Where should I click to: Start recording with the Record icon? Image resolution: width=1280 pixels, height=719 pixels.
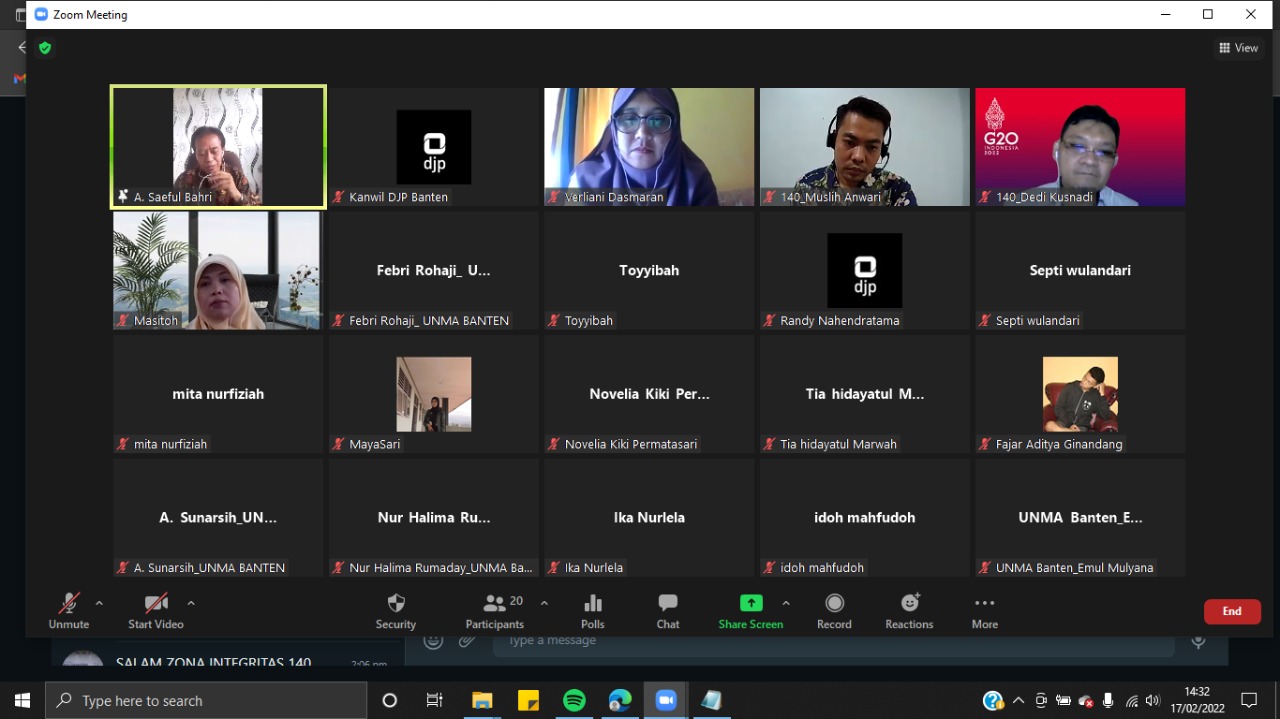[x=834, y=604]
